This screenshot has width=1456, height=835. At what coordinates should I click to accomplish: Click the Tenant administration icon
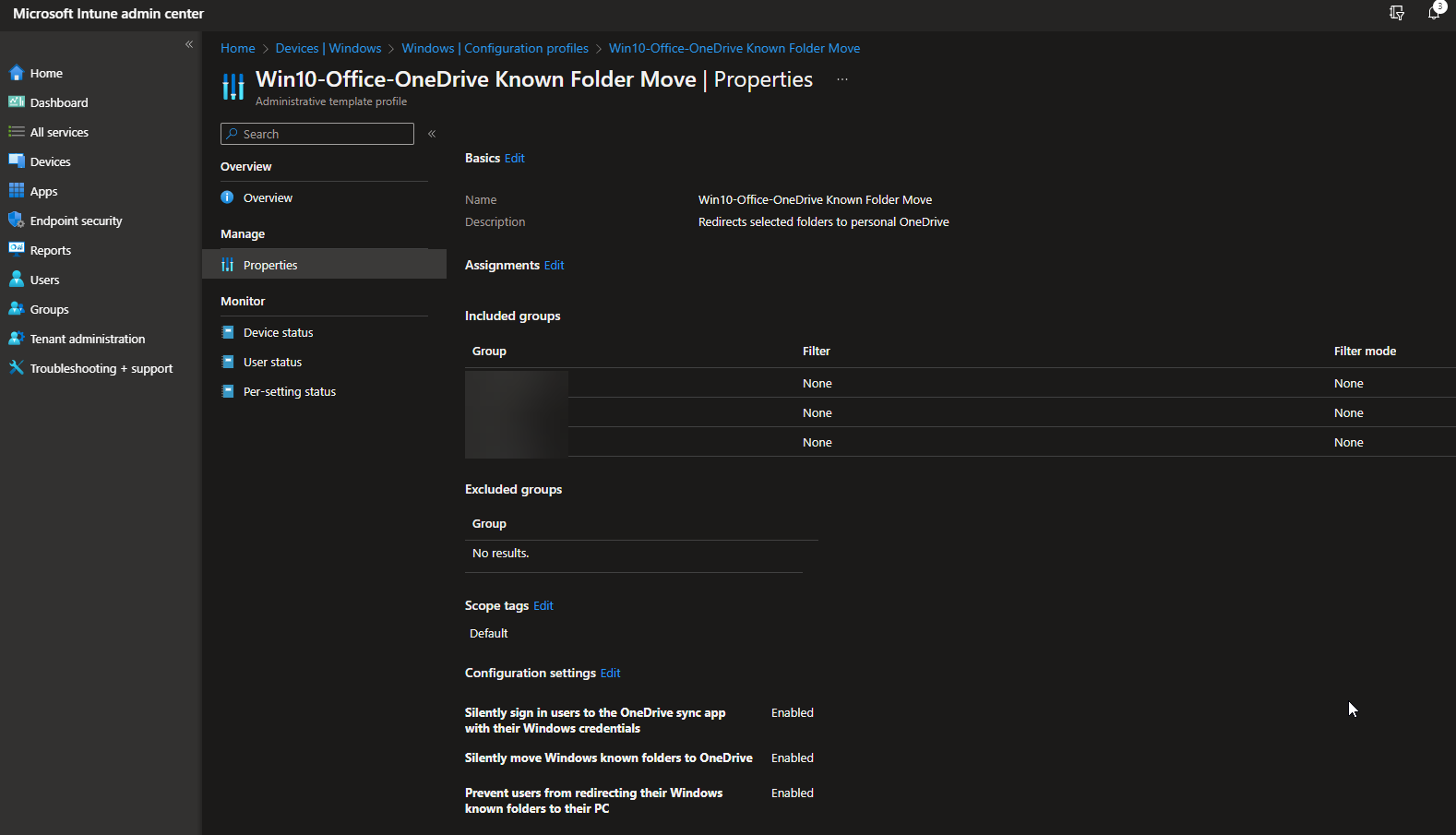[17, 339]
